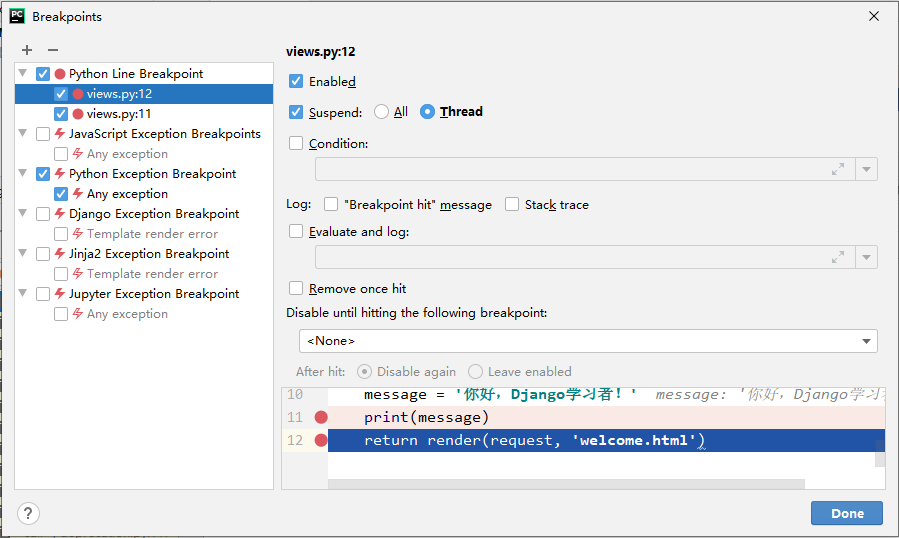Click lightning icon of Python Exception Breakpoint
Screen dimensions: 899x538
(60, 173)
